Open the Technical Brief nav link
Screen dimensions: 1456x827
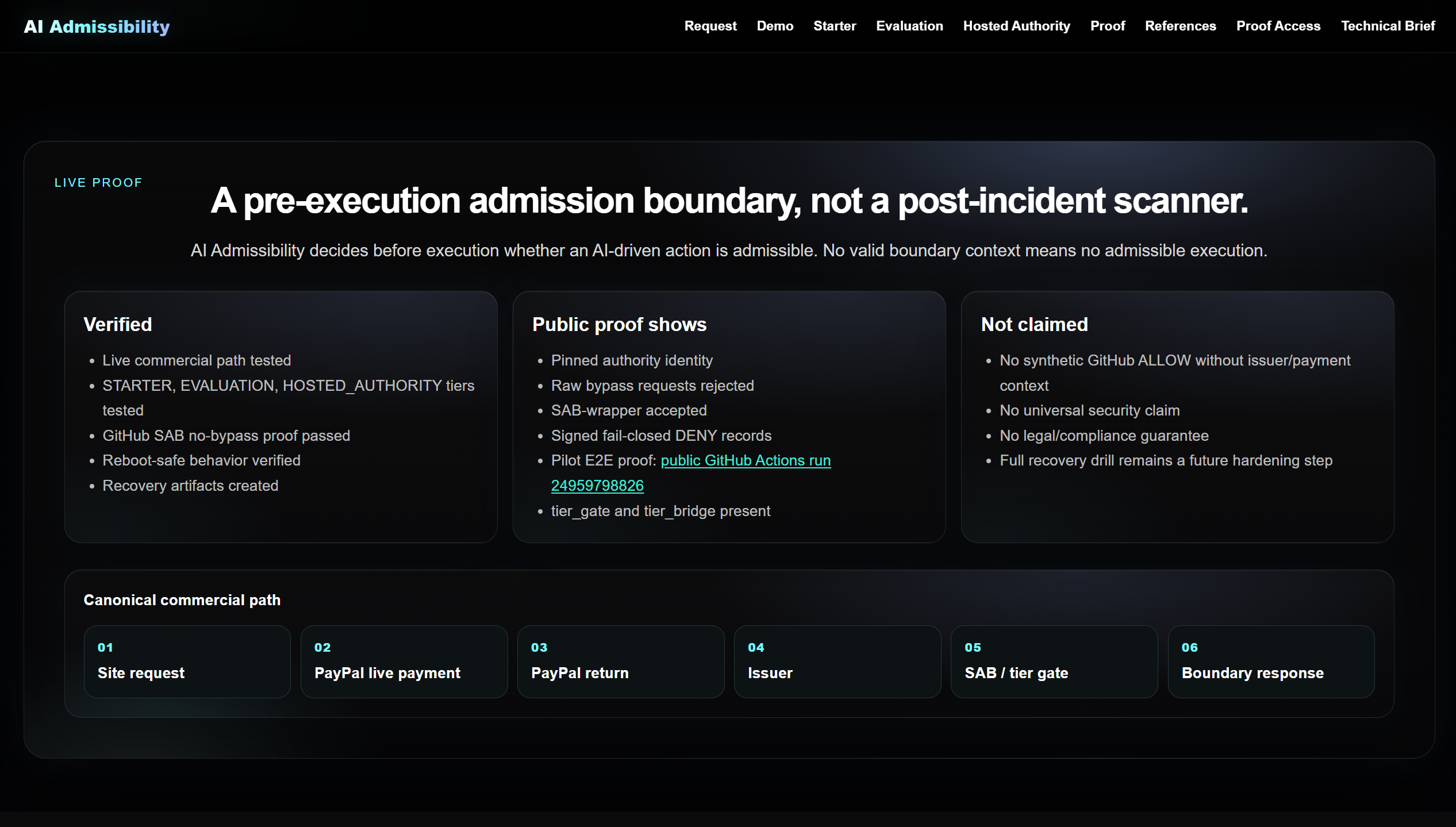coord(1388,26)
